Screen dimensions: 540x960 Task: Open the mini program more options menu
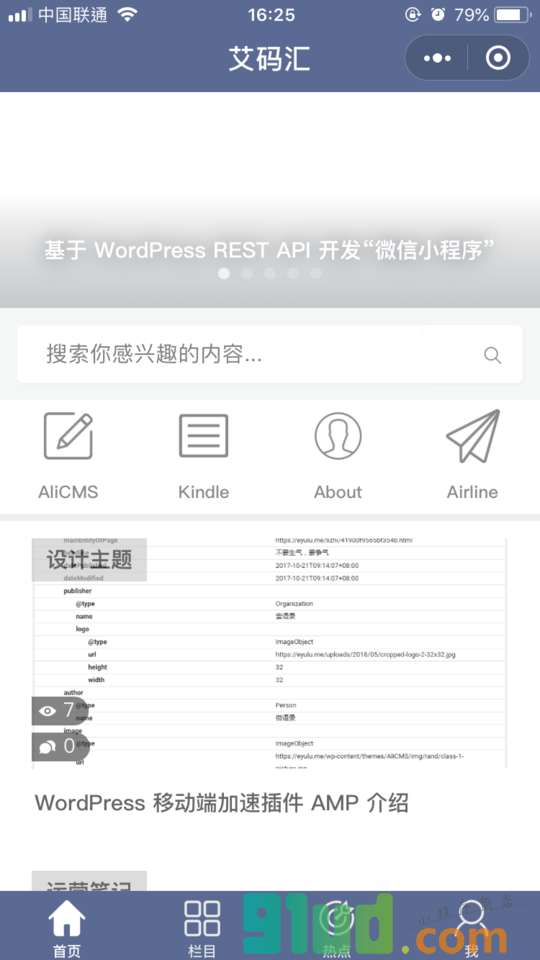(437, 58)
